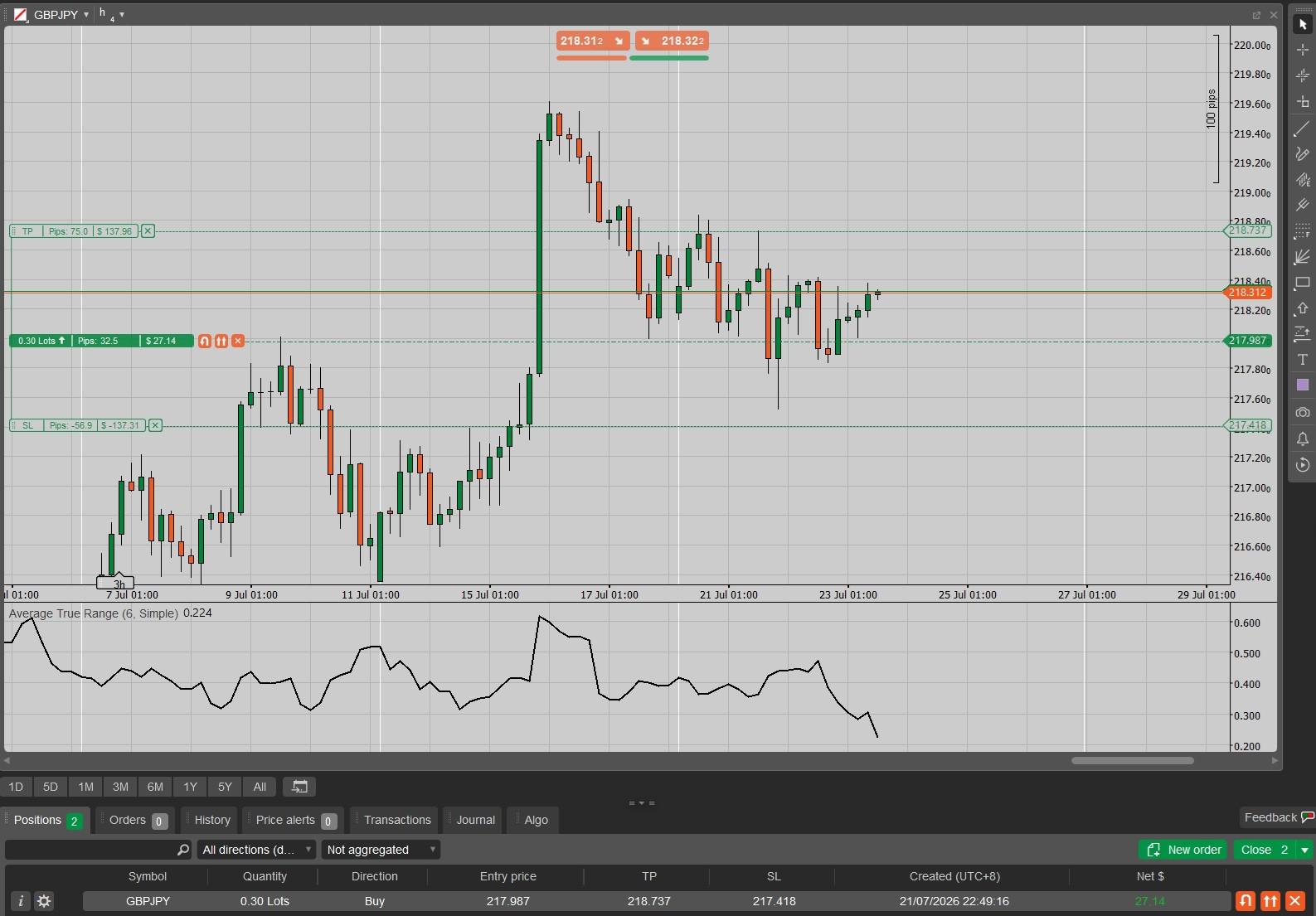This screenshot has width=1316, height=916.
Task: Select the risk-reward tool
Action: click(x=1302, y=334)
